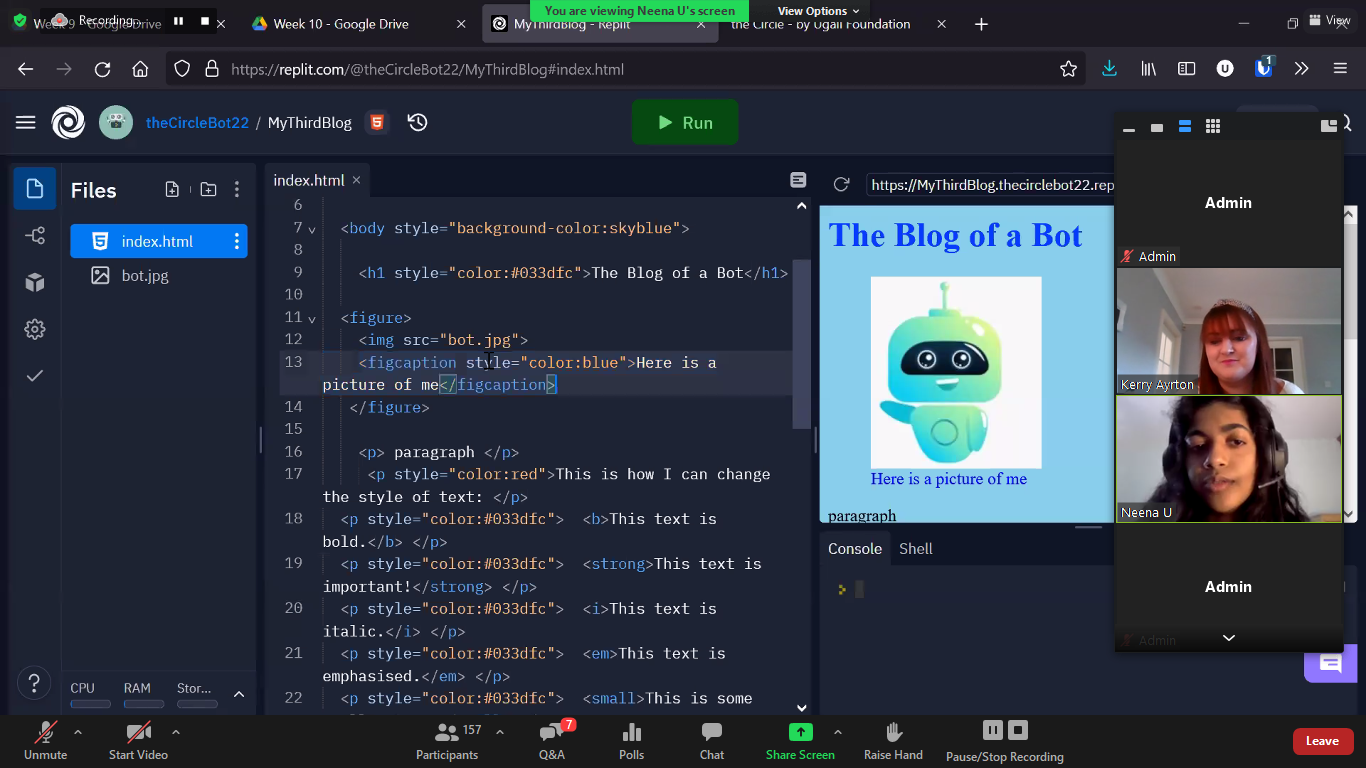Stop the Zoom recording in toolbar
The width and height of the screenshot is (1366, 768).
pyautogui.click(x=1018, y=730)
